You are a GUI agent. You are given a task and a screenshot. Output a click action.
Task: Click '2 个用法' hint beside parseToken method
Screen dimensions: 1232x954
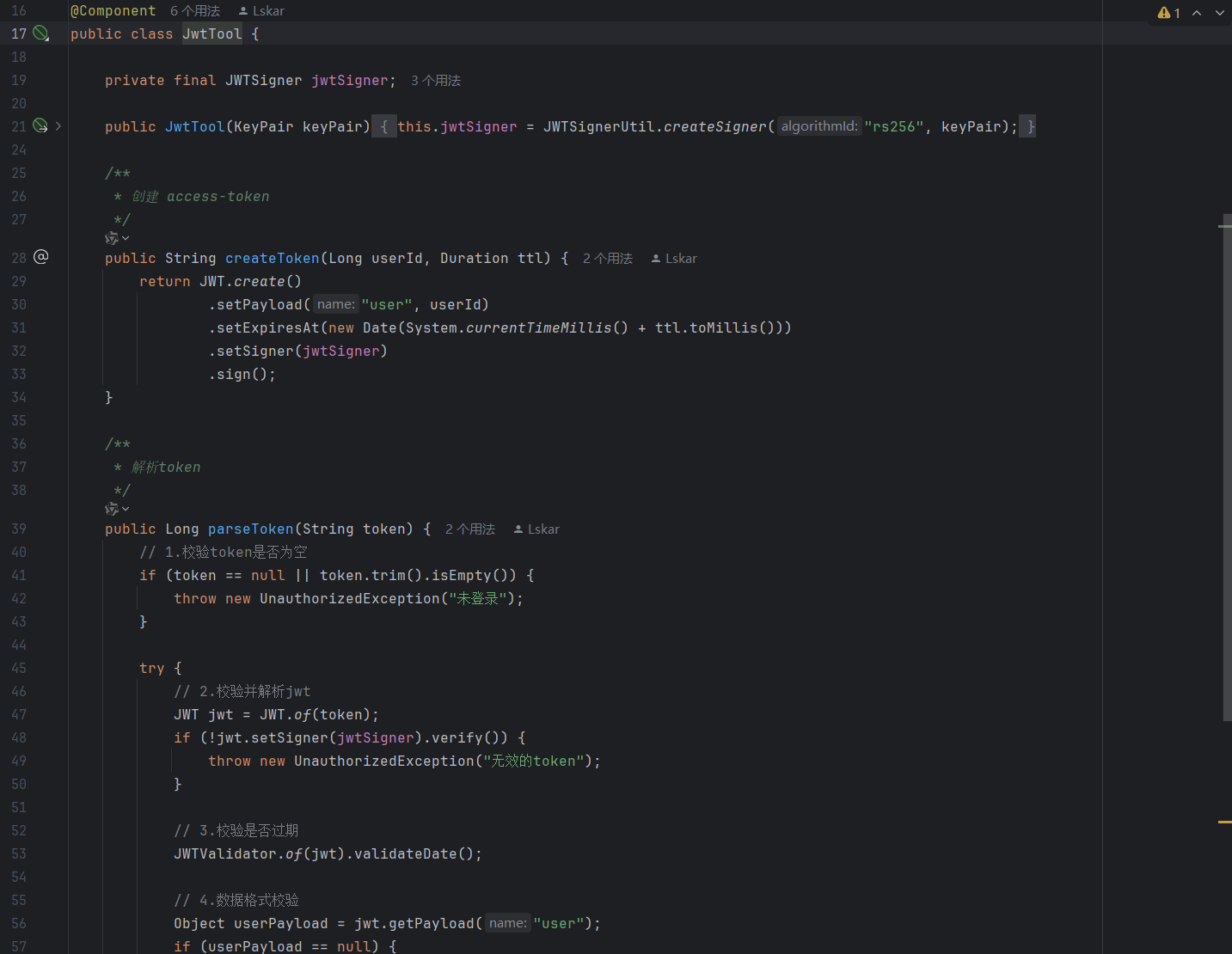click(x=470, y=529)
